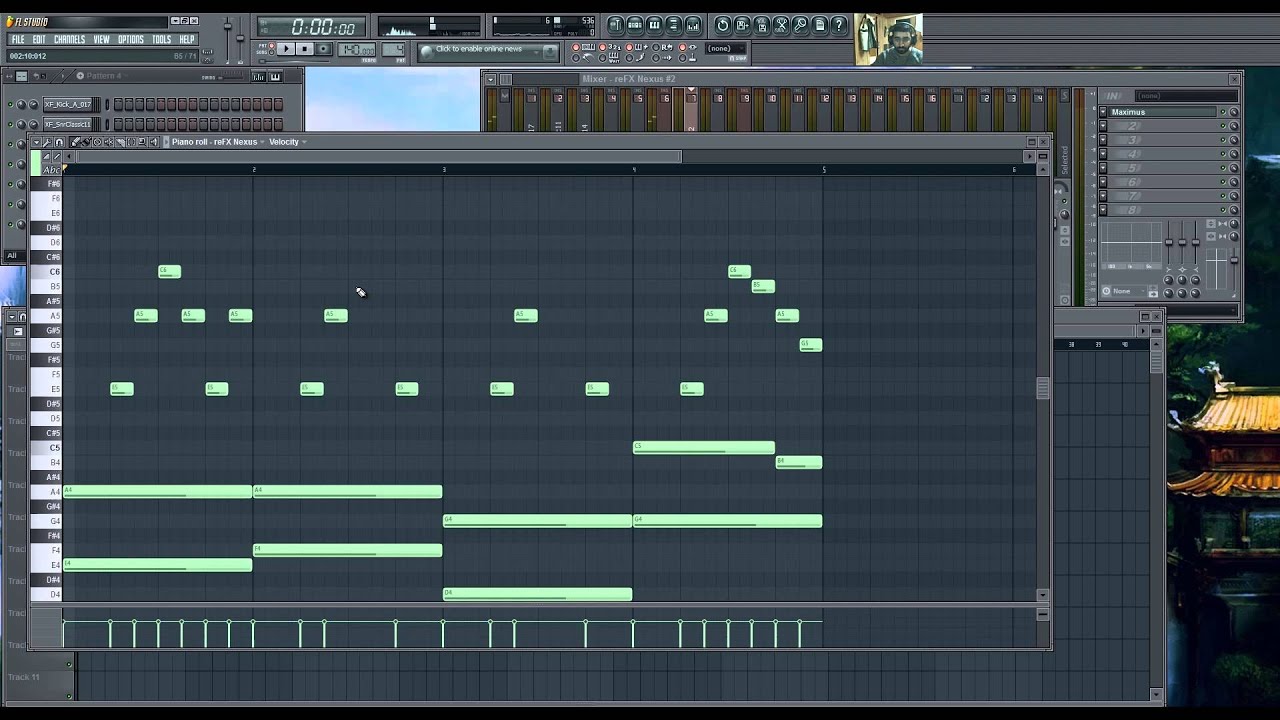The width and height of the screenshot is (1280, 720).
Task: Open the mixer view icon
Action: pos(693,25)
